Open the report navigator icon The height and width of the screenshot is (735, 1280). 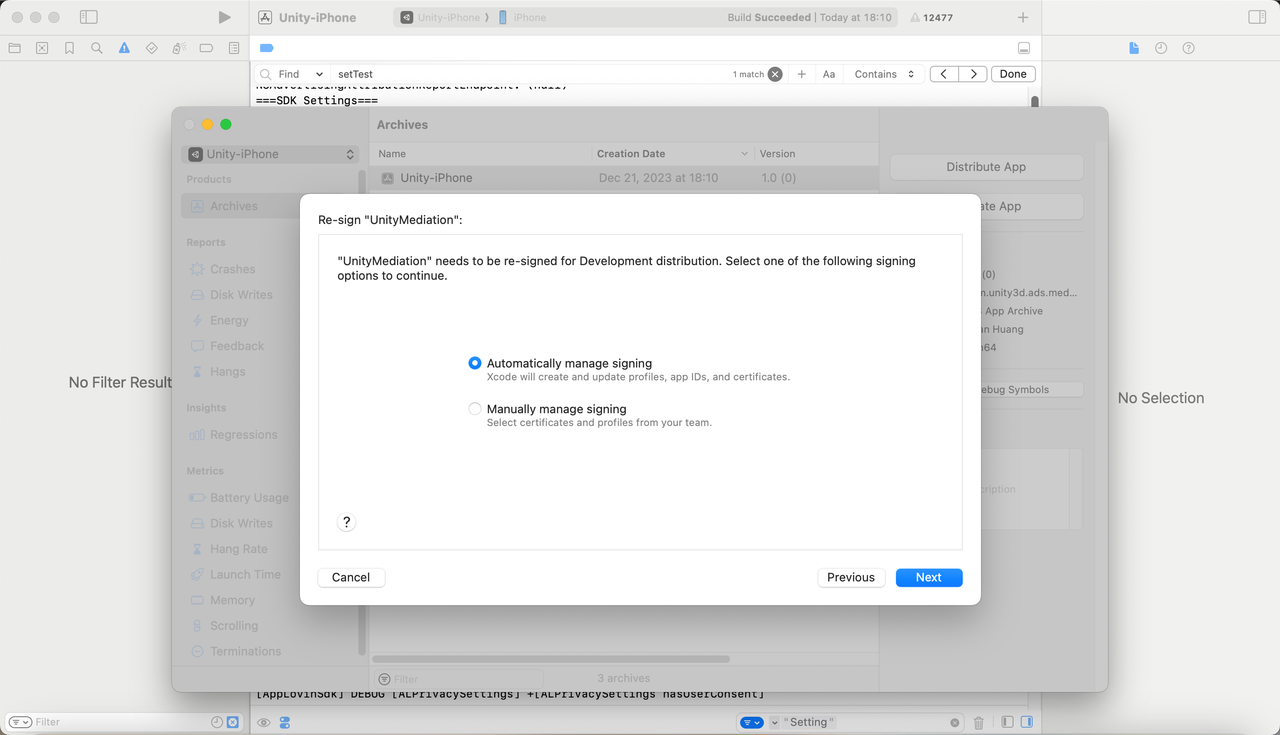[x=234, y=48]
